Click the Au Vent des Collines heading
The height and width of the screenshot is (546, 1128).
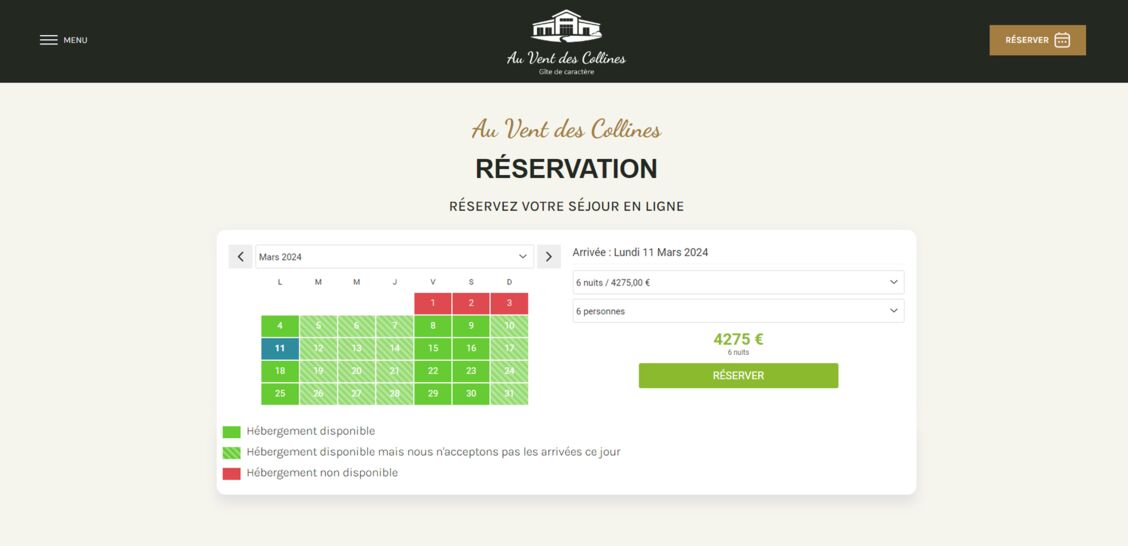566,129
